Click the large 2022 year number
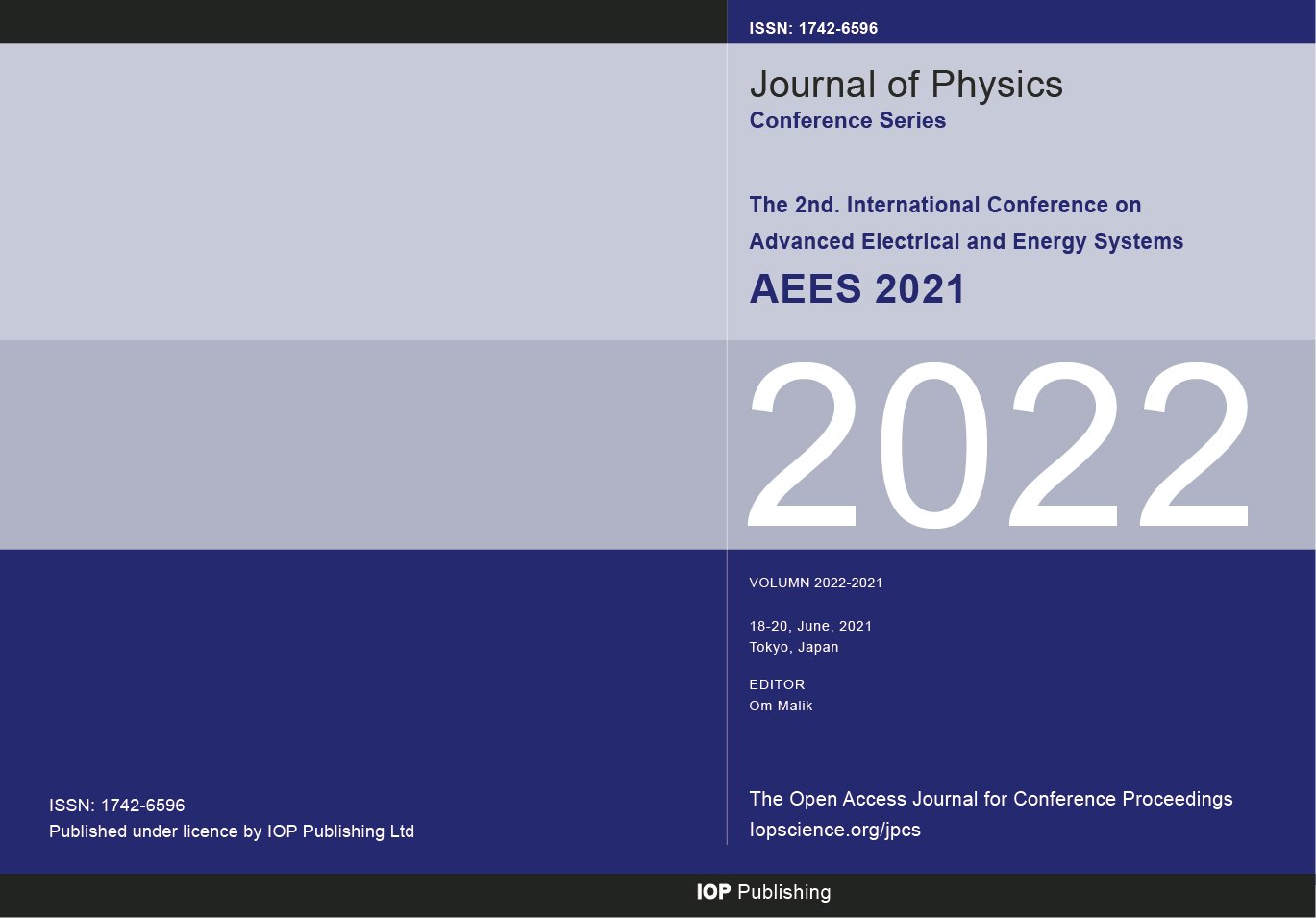 tap(997, 445)
